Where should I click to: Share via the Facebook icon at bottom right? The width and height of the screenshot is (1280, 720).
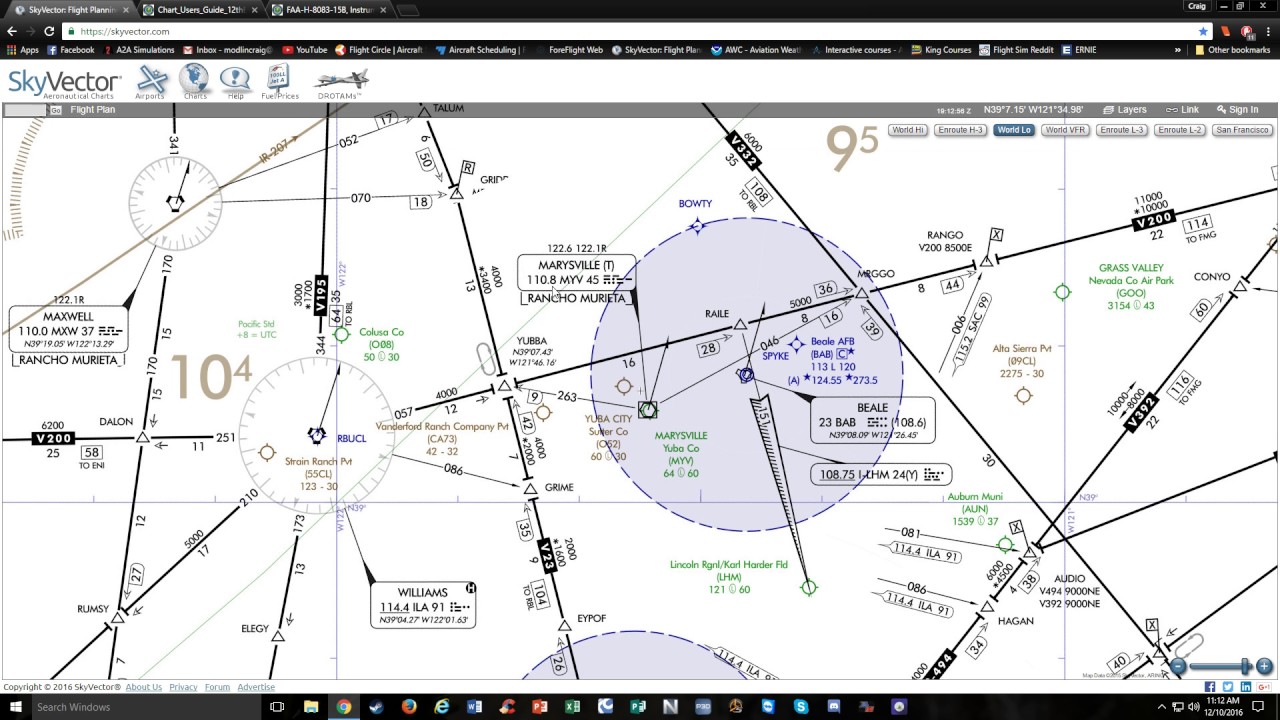pos(1210,687)
